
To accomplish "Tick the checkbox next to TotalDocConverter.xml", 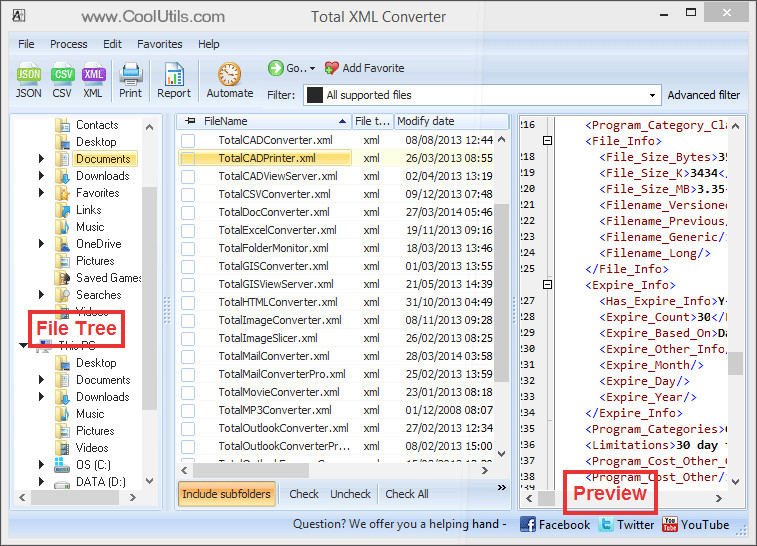I will pyautogui.click(x=188, y=212).
